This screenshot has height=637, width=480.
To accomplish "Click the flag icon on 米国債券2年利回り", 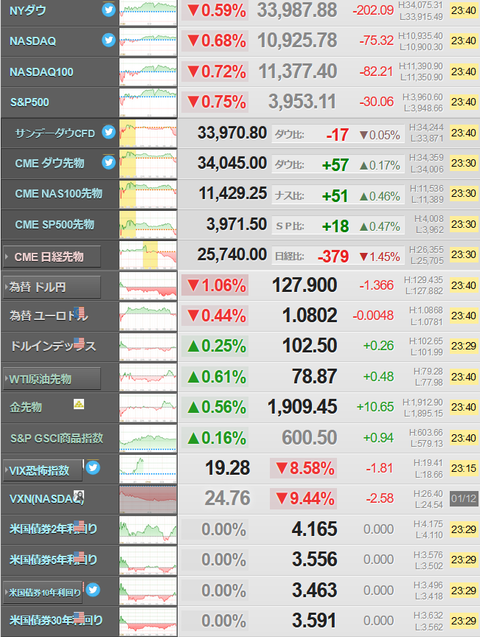I will click(79, 526).
